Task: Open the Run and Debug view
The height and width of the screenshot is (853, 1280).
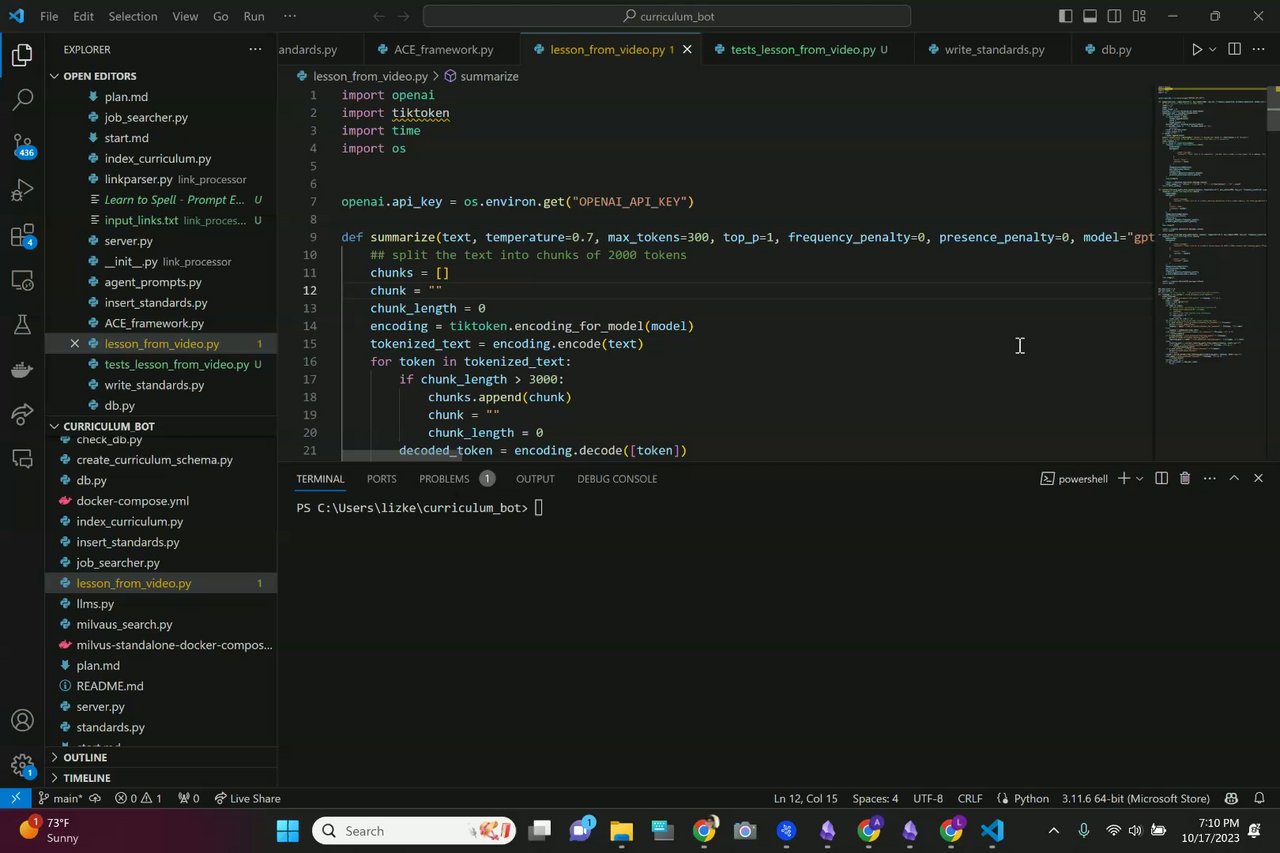Action: (22, 190)
